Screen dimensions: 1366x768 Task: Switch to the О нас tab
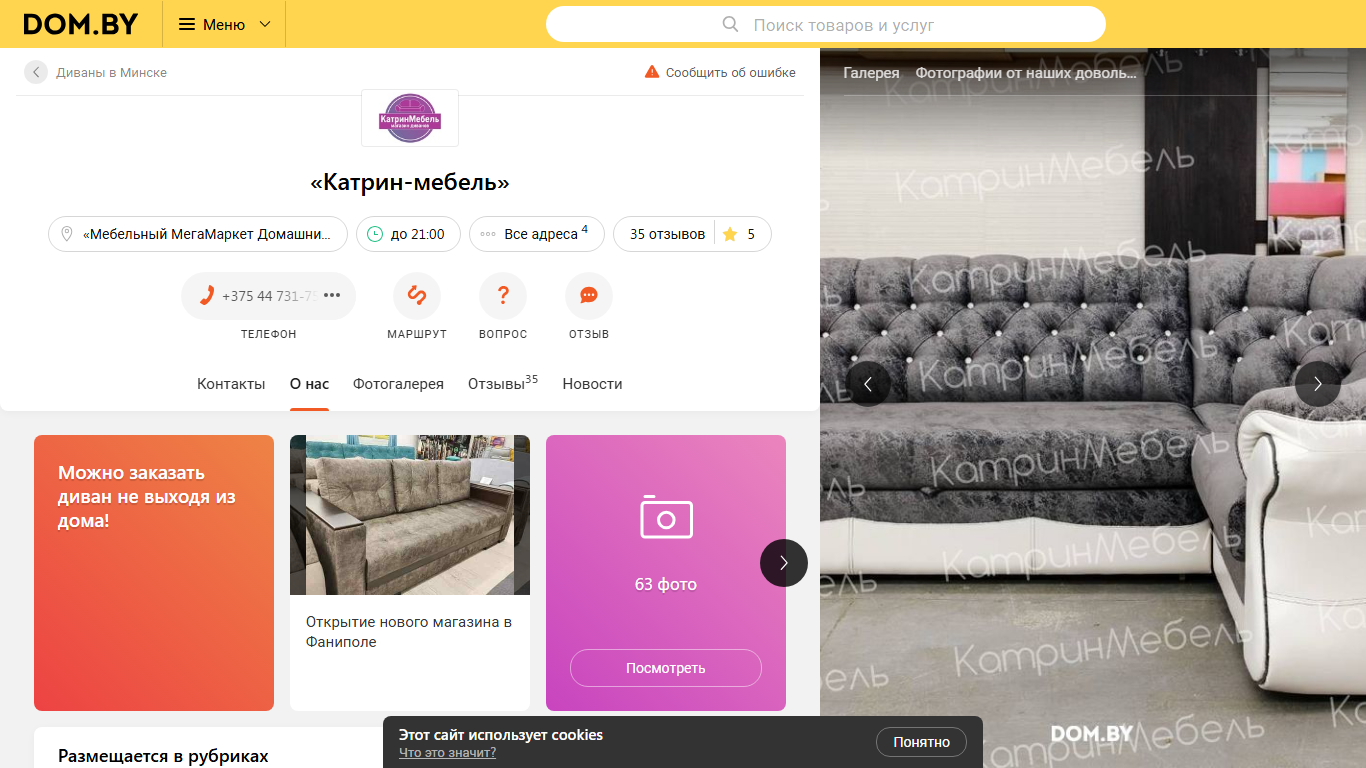pyautogui.click(x=309, y=384)
